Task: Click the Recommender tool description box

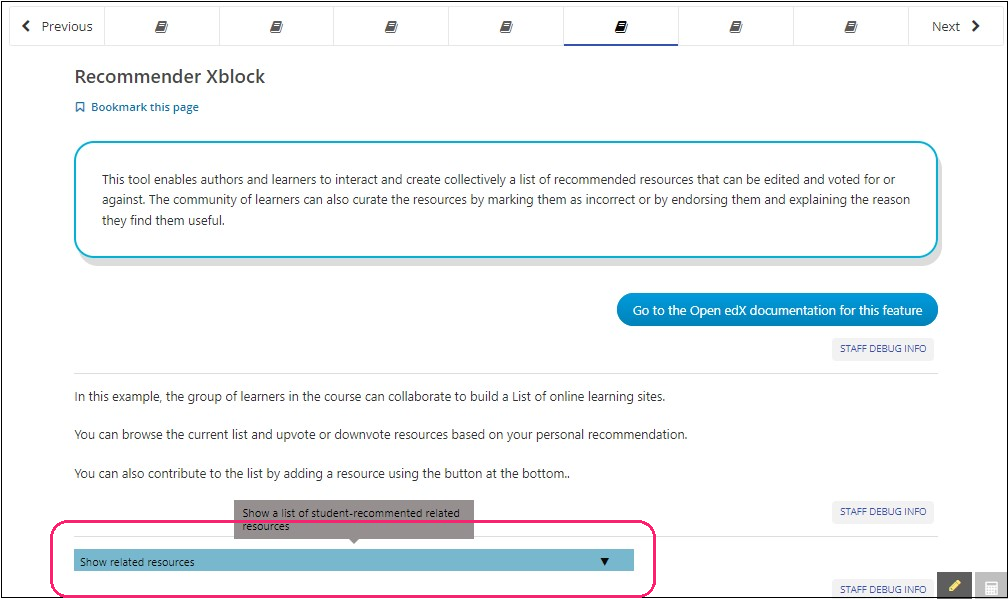Action: 505,200
